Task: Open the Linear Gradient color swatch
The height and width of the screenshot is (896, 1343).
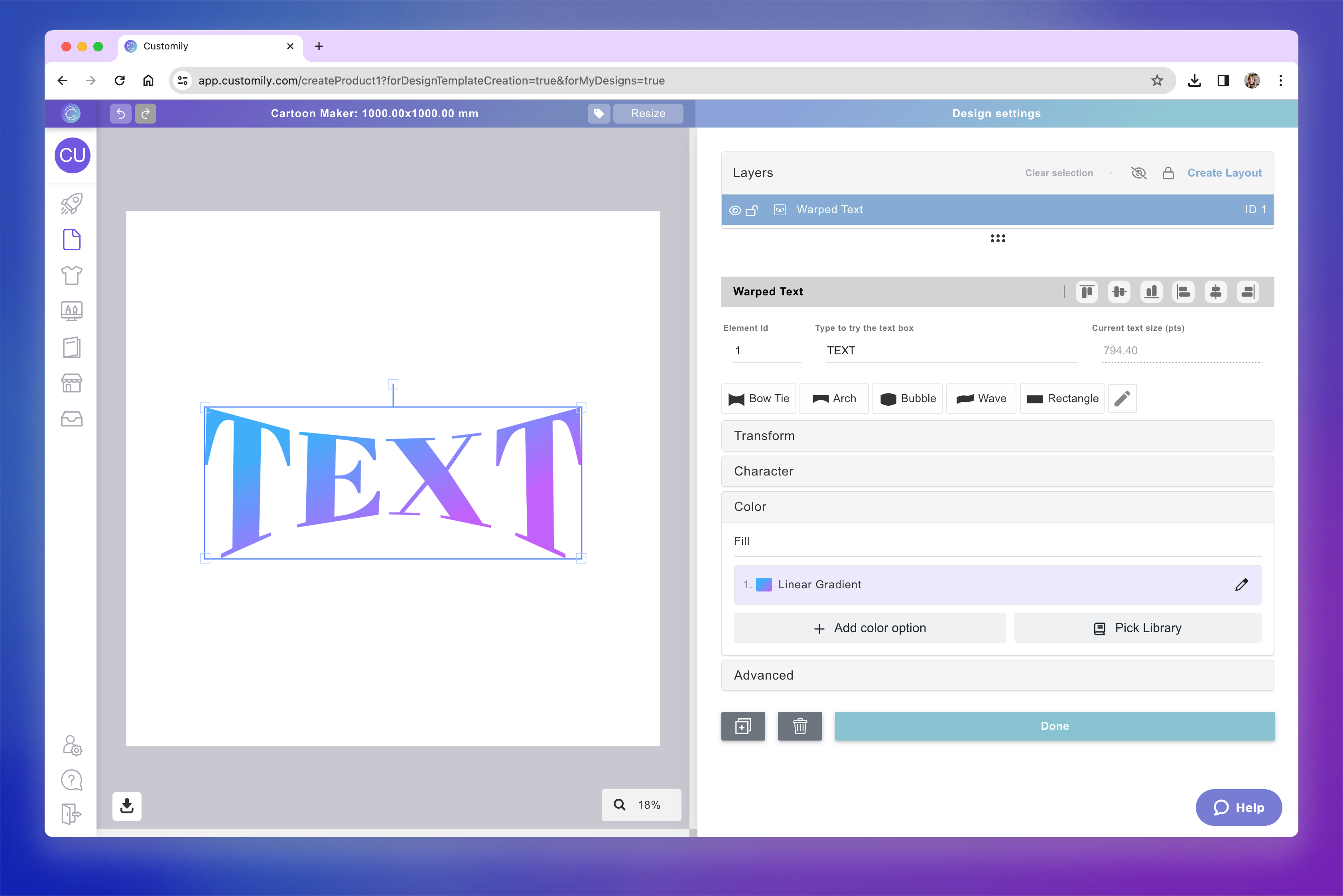Action: point(764,585)
